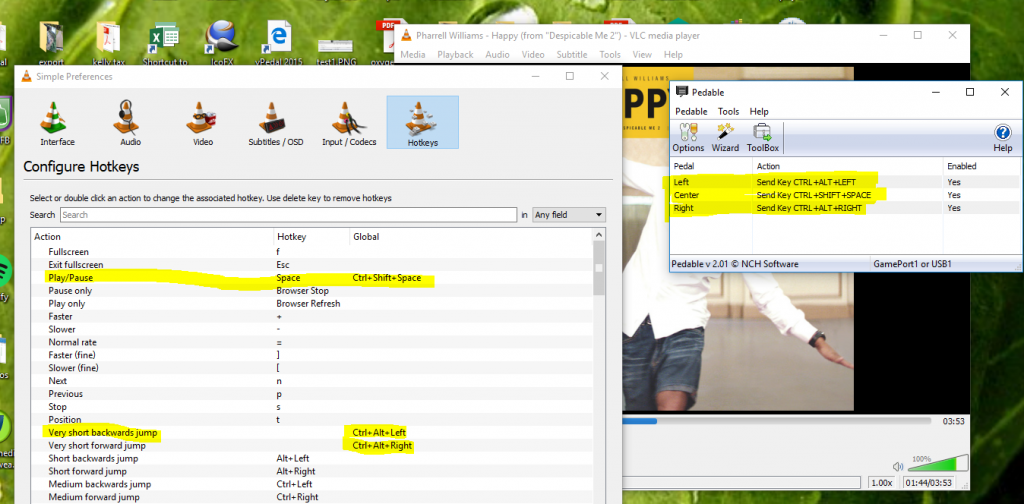This screenshot has height=504, width=1024.
Task: Open the Pedable menu in Pedable
Action: pos(691,112)
